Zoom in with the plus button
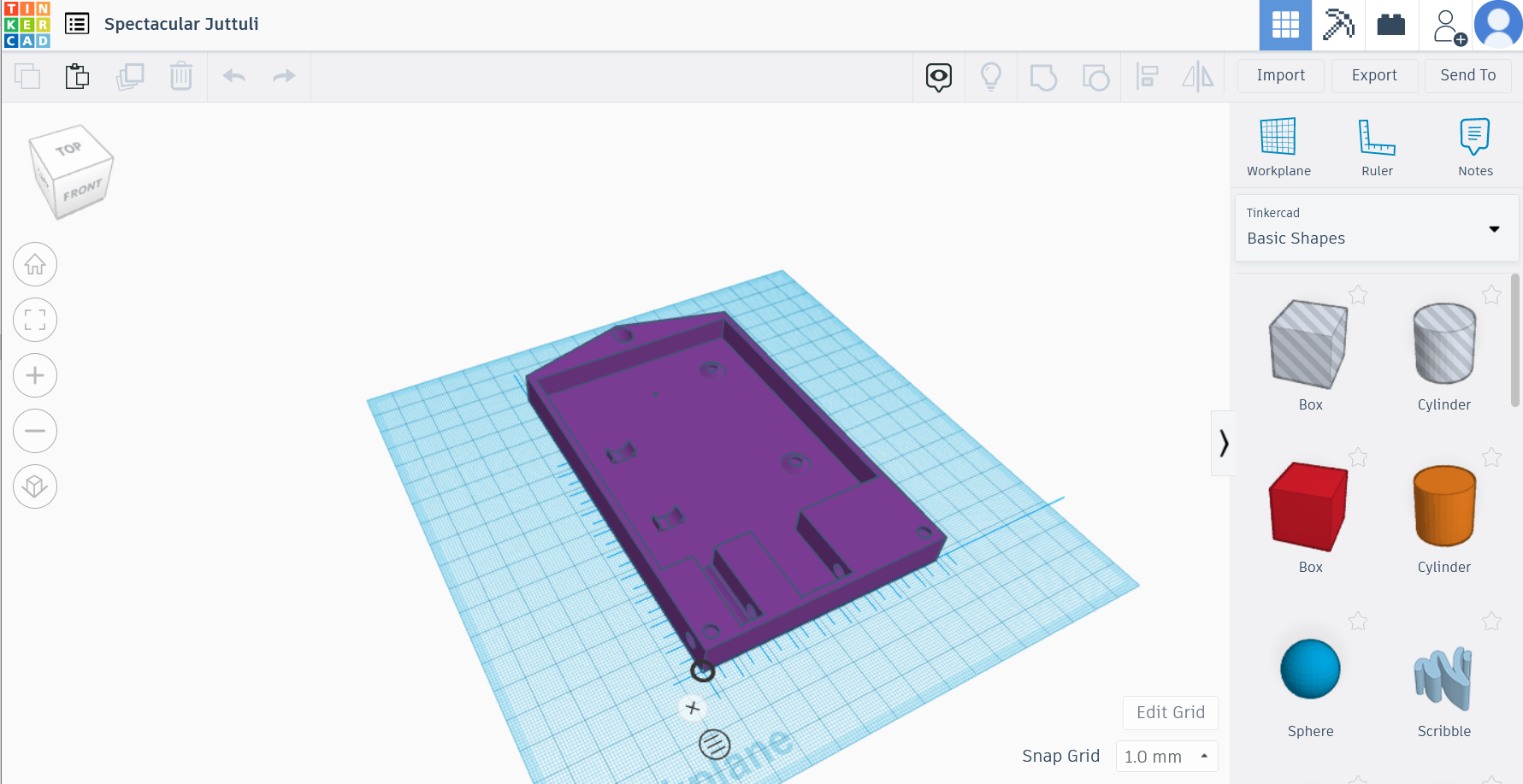Screen dimensions: 1523x784 35,375
